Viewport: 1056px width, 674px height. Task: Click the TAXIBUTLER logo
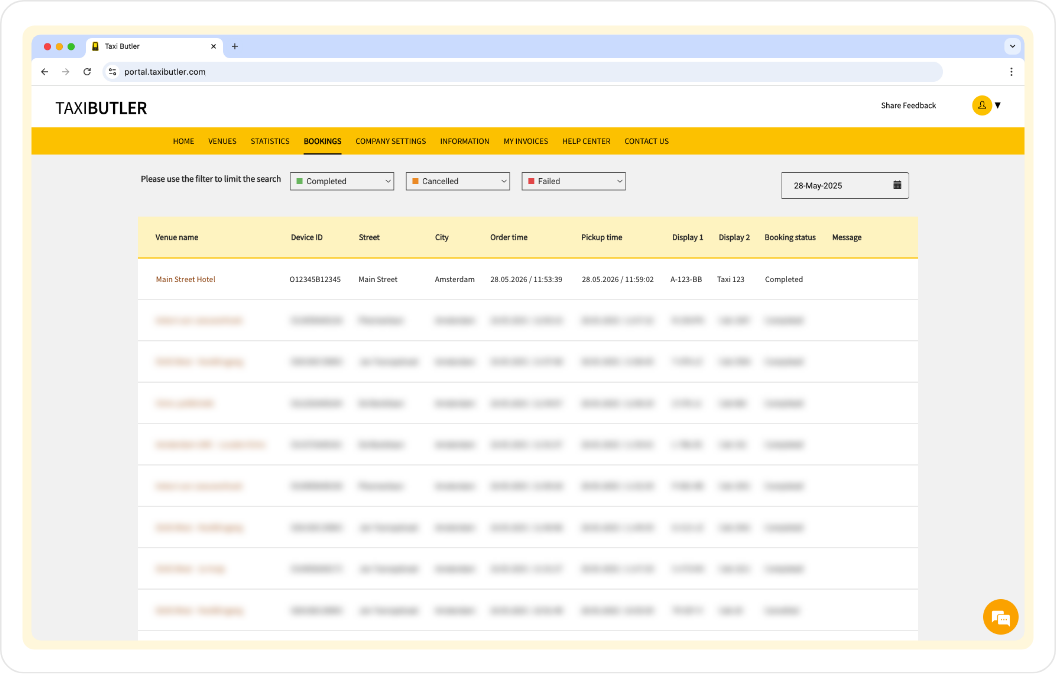(101, 108)
